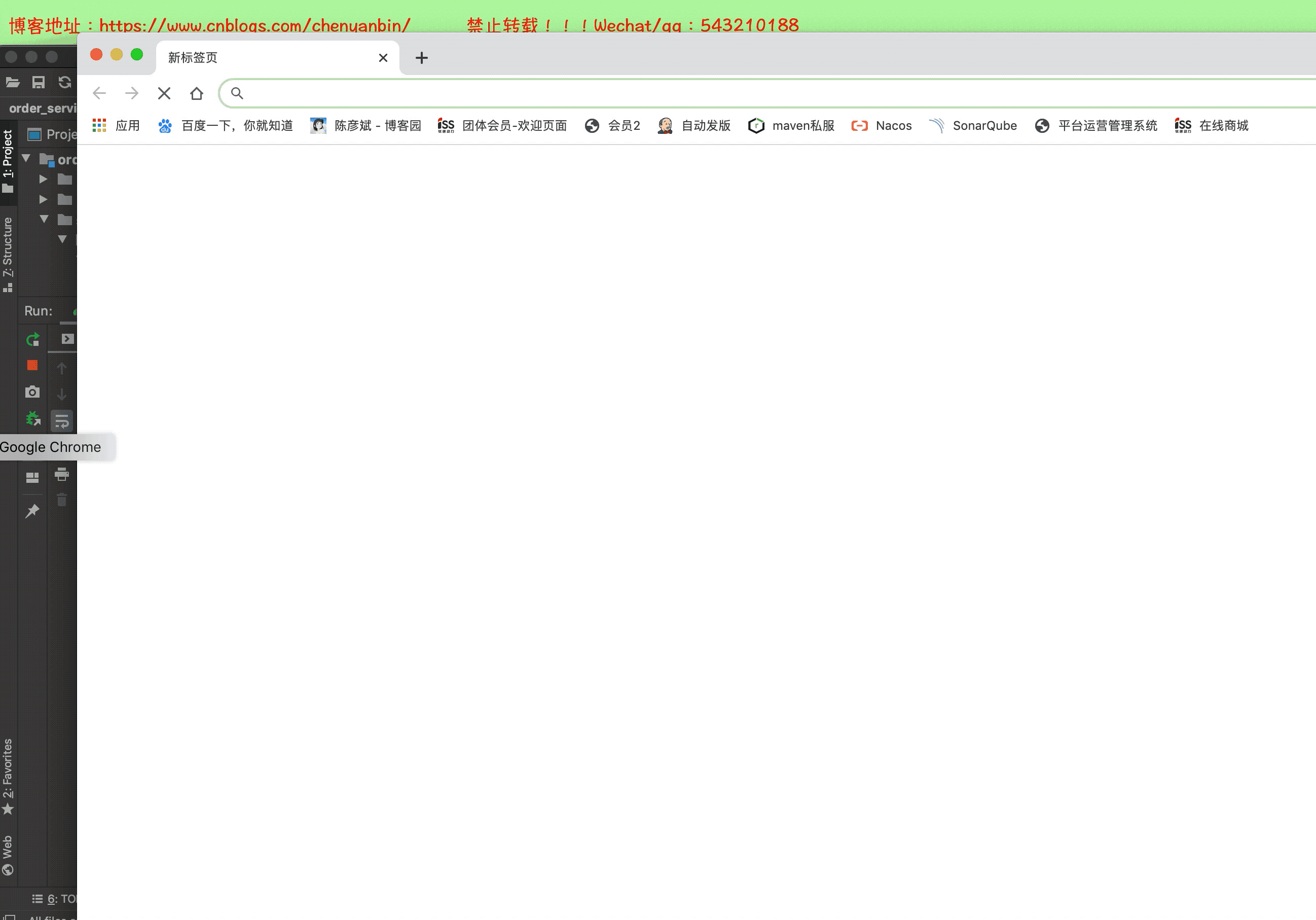Image resolution: width=1316 pixels, height=920 pixels.
Task: Go to Chrome home page icon
Action: click(197, 93)
